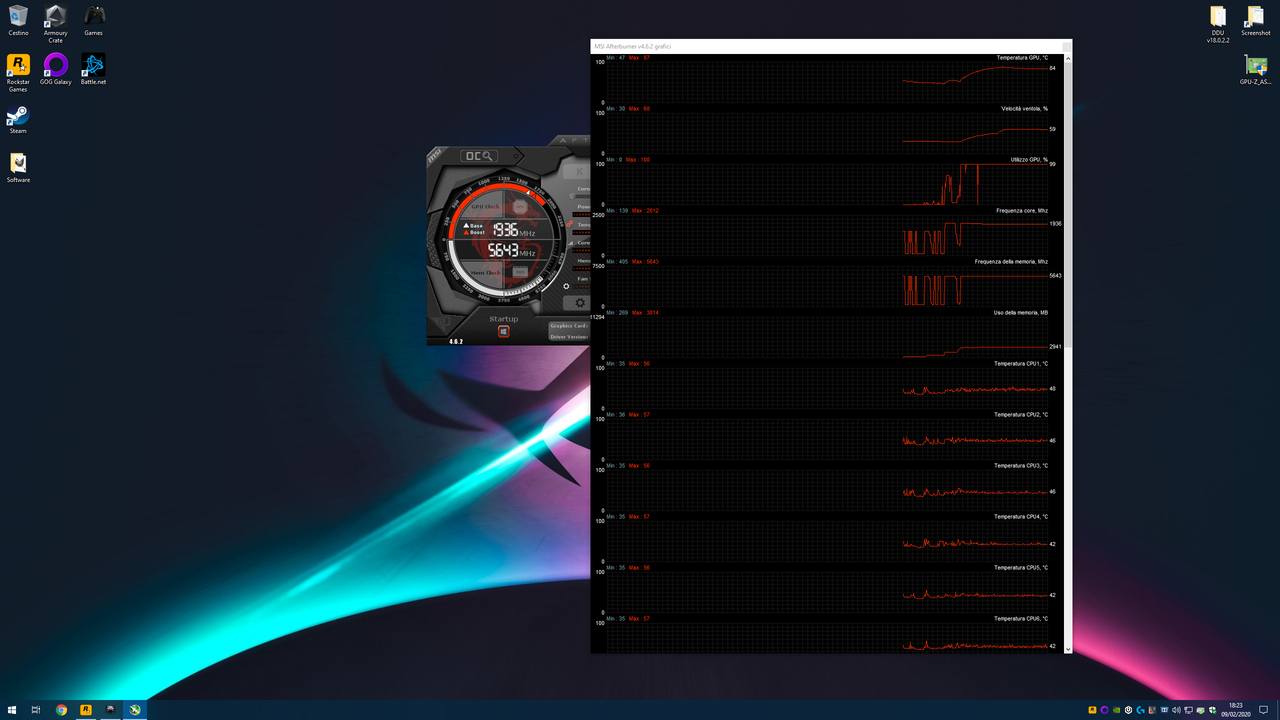Click the monitoring window scrollbar up arrow
1280x720 pixels.
point(1066,57)
